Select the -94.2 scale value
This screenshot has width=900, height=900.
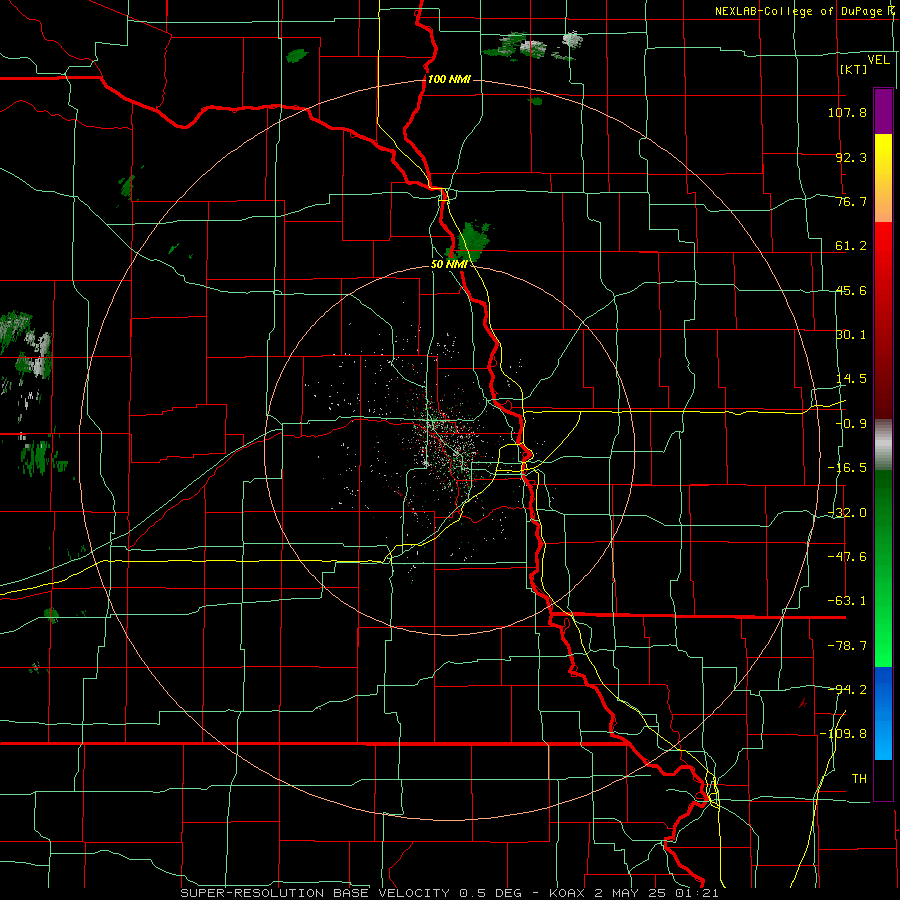847,690
